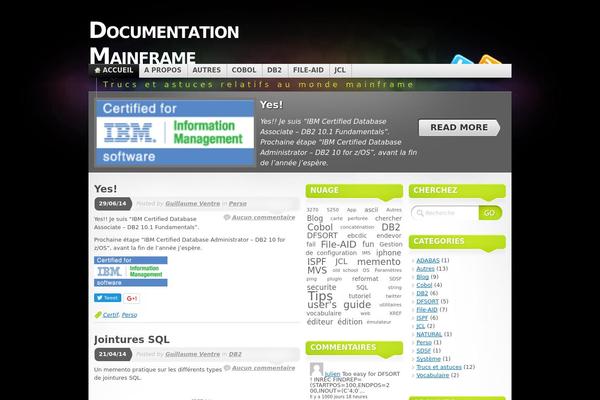The width and height of the screenshot is (600, 400).
Task: Click the éditeur tag in the cloud
Action: point(320,322)
